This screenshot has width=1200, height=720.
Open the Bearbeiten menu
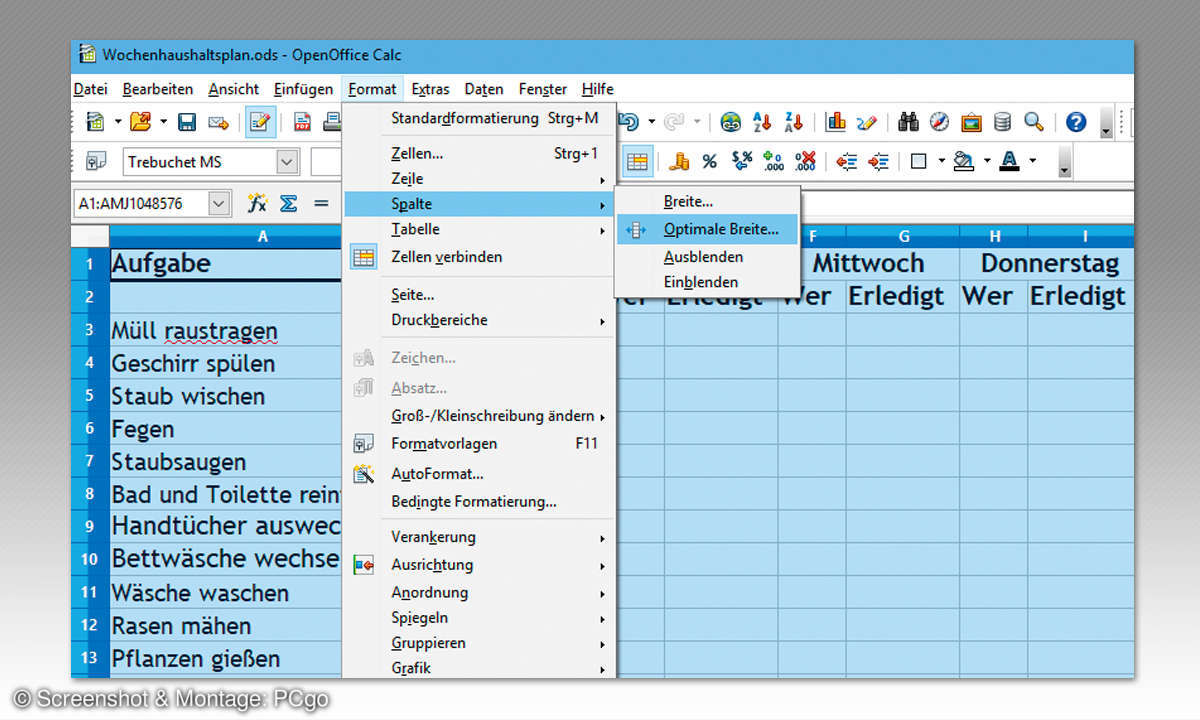click(158, 89)
